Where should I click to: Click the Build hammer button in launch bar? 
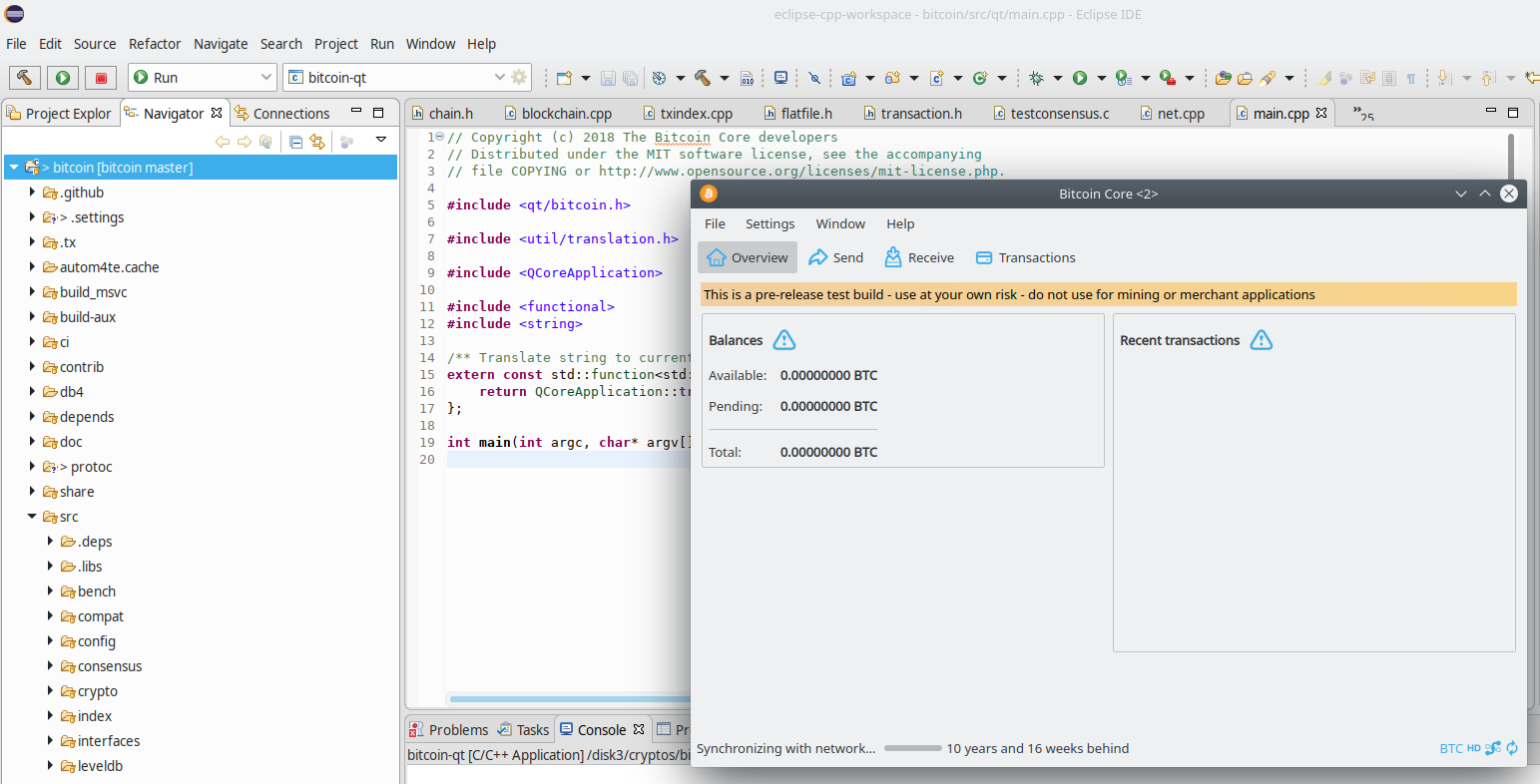(x=24, y=77)
